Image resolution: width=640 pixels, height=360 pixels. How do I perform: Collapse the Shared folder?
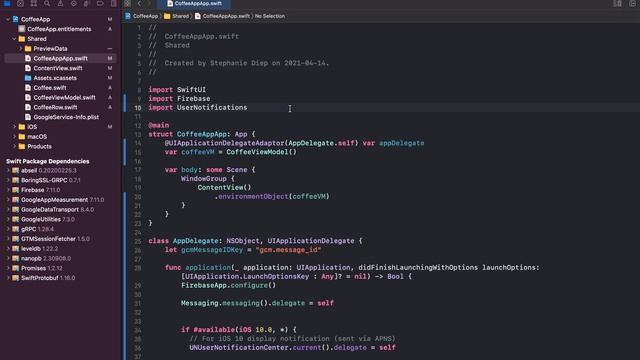pos(14,39)
